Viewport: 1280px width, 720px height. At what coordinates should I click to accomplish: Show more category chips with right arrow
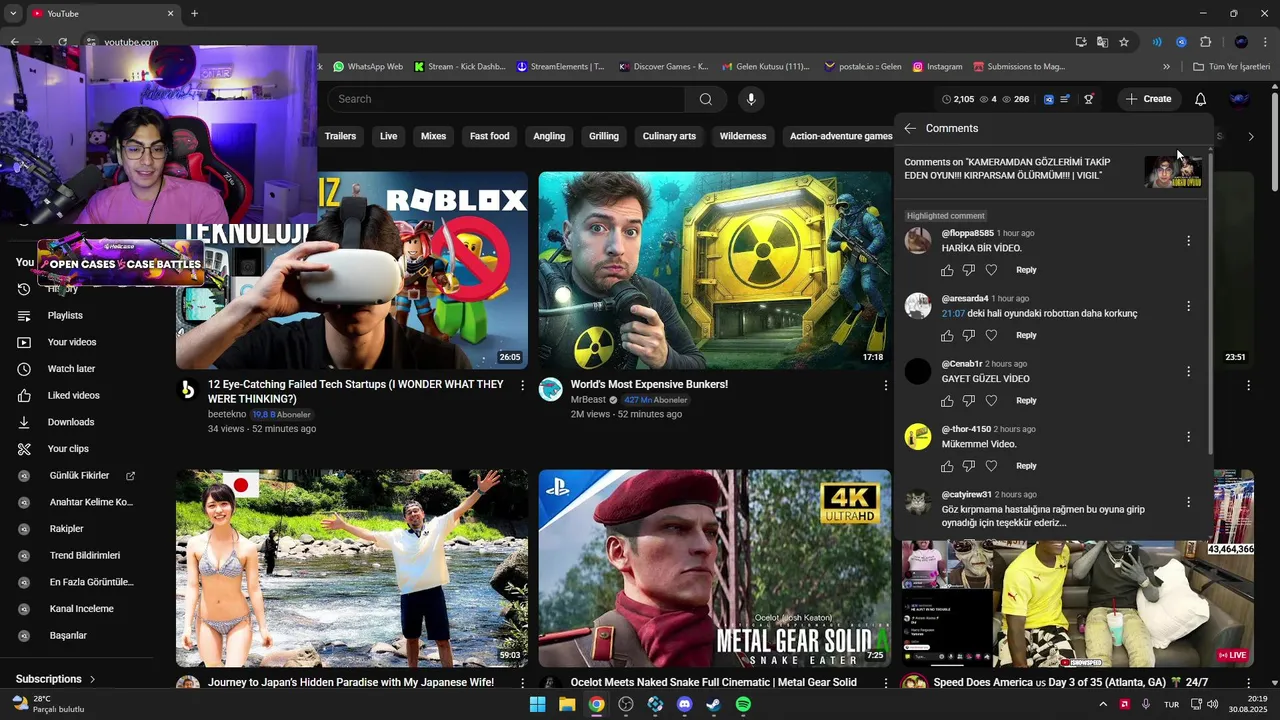click(x=1250, y=136)
